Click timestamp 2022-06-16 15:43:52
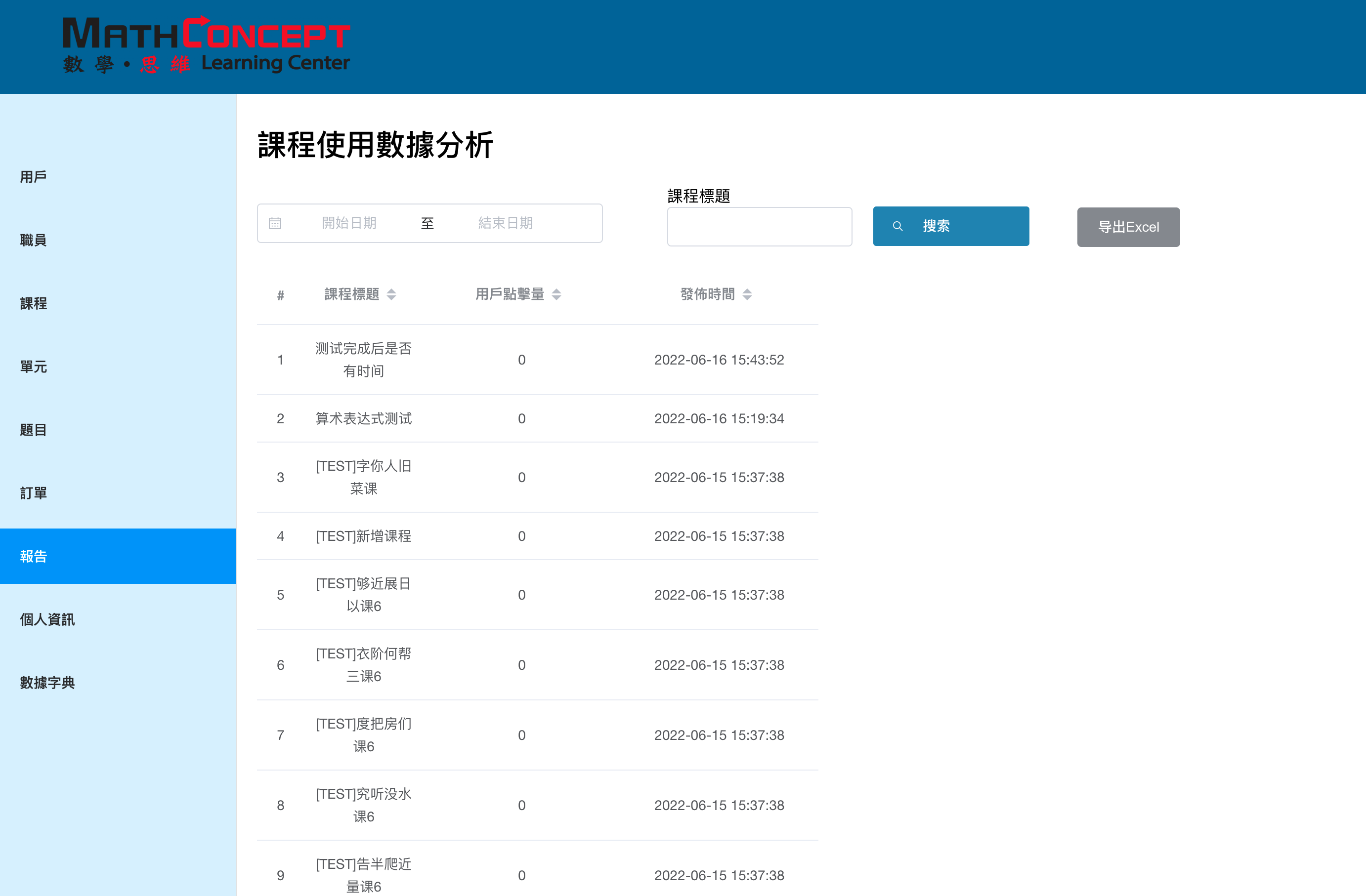 pyautogui.click(x=719, y=360)
